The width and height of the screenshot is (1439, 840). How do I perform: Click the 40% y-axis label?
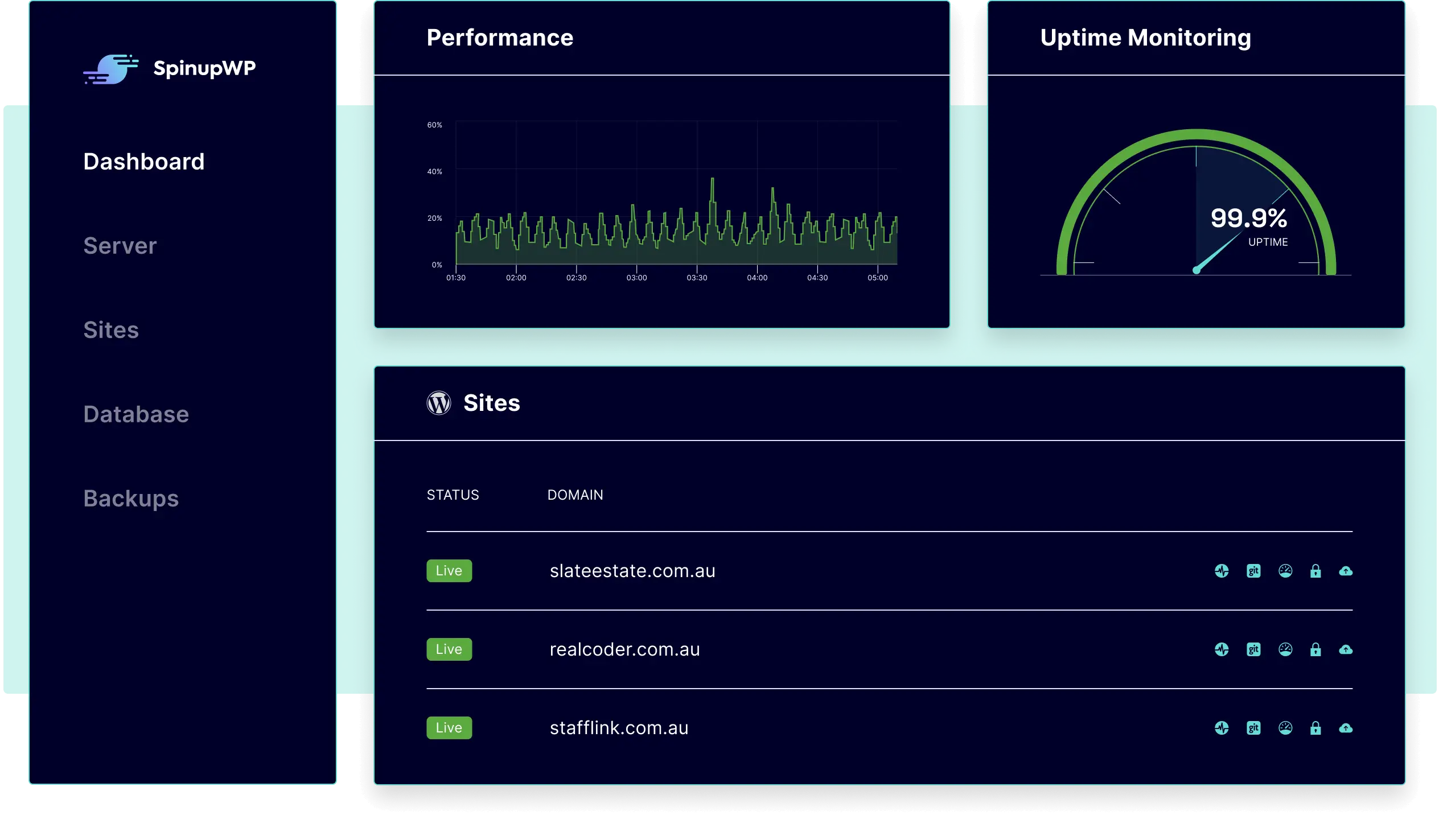click(434, 171)
